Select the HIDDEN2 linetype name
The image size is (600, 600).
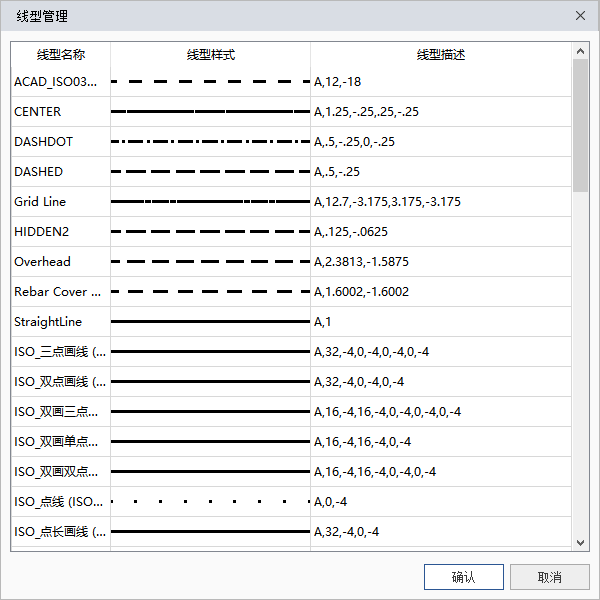coord(41,232)
